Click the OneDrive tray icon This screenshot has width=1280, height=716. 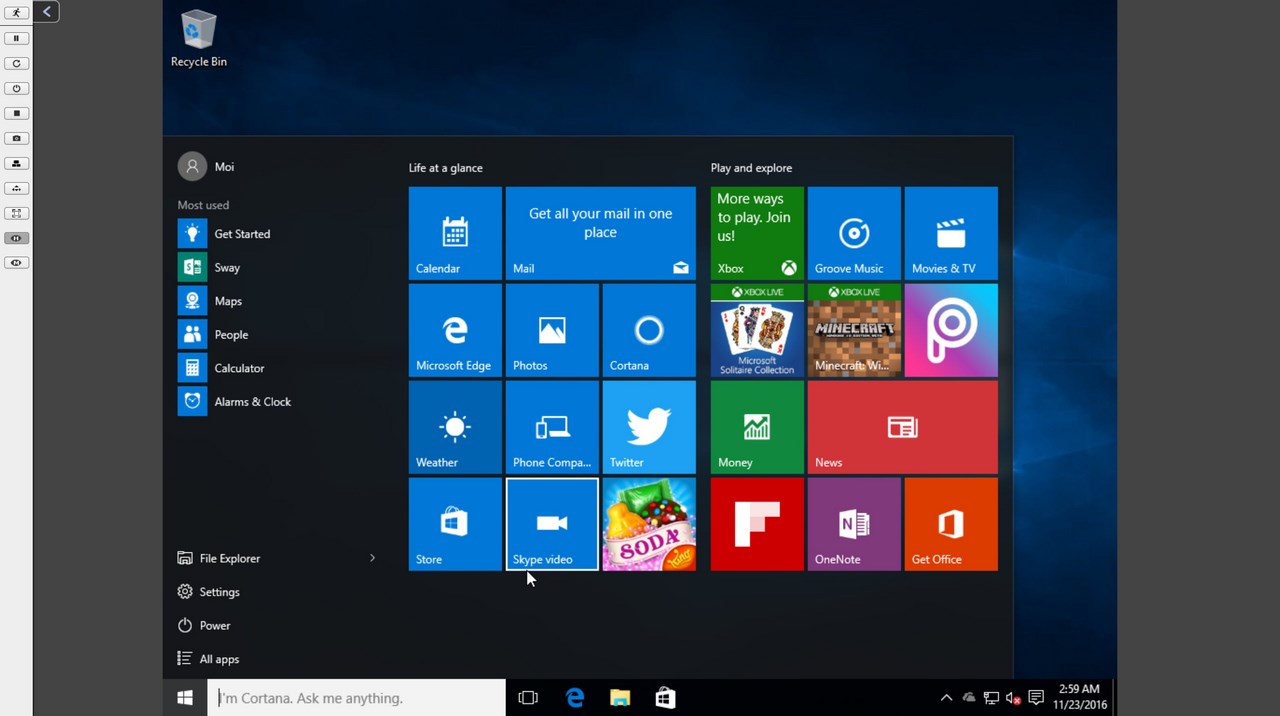(969, 698)
